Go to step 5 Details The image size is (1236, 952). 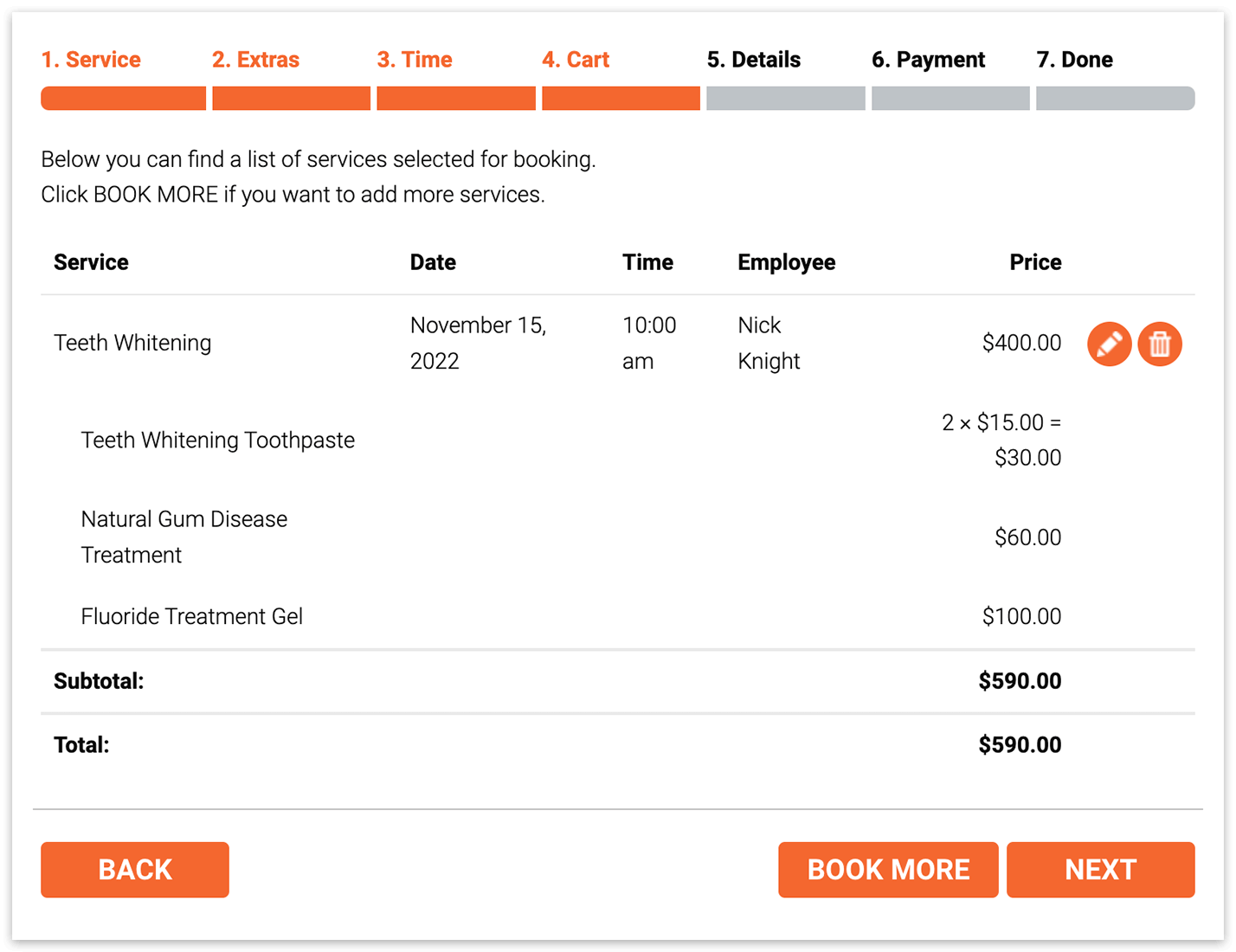tap(754, 59)
